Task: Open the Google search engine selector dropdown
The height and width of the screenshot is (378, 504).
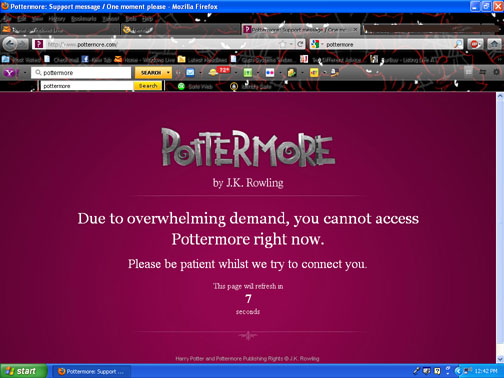Action: (317, 44)
